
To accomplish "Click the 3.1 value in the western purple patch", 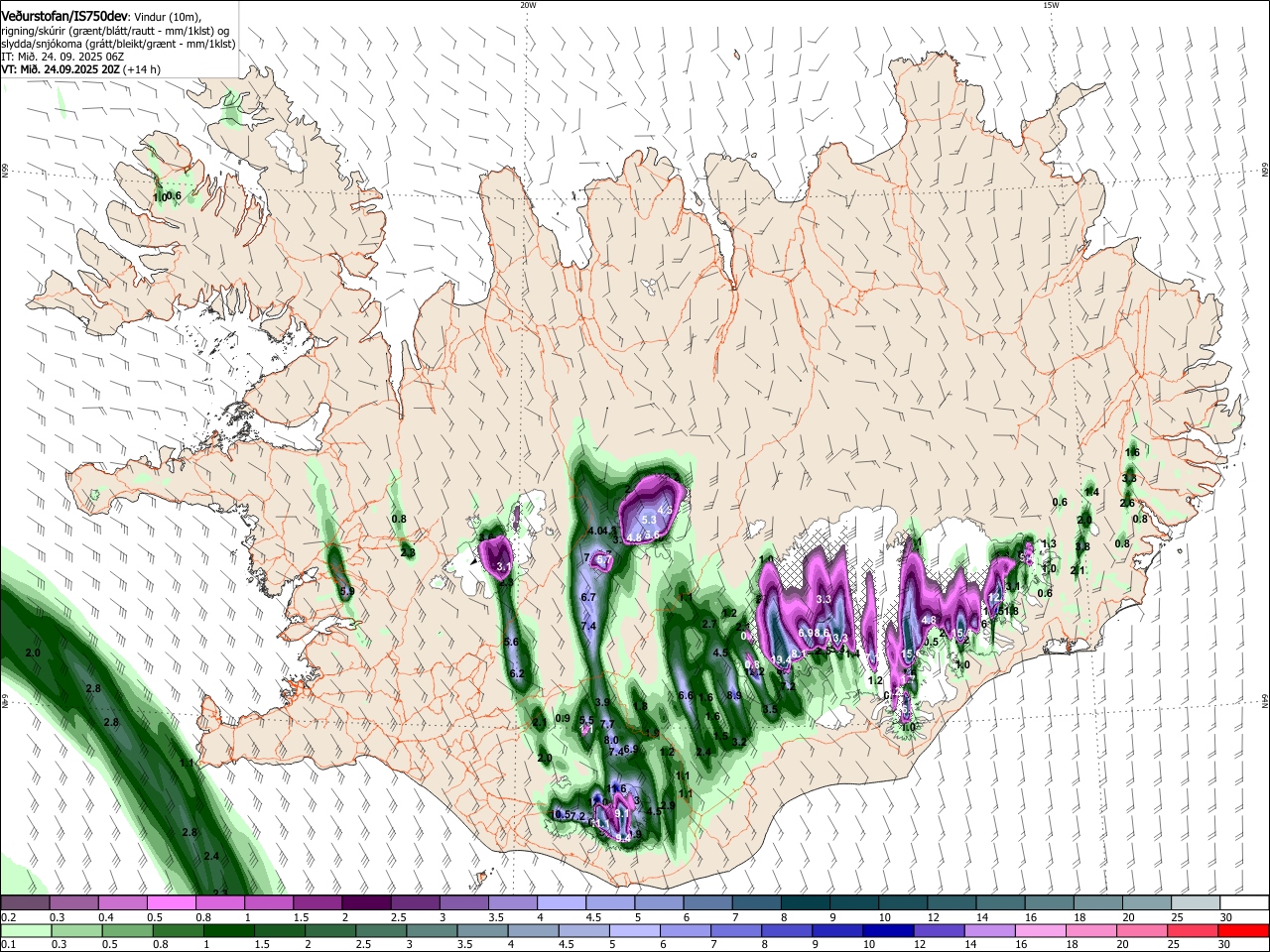I will (x=503, y=567).
